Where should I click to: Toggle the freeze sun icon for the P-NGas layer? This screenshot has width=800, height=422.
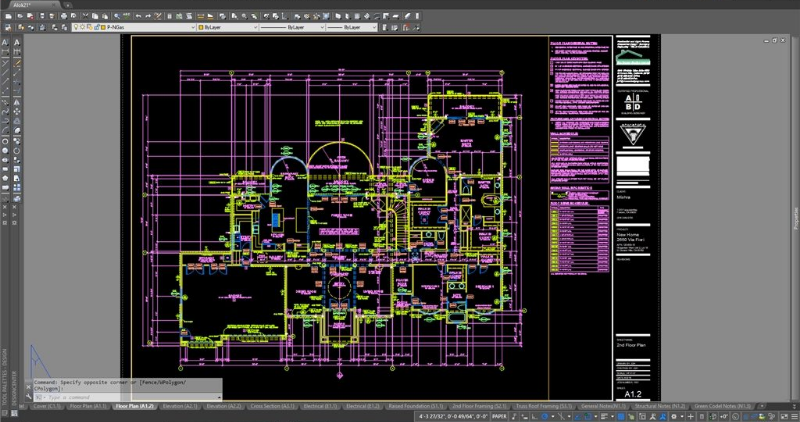[82, 27]
